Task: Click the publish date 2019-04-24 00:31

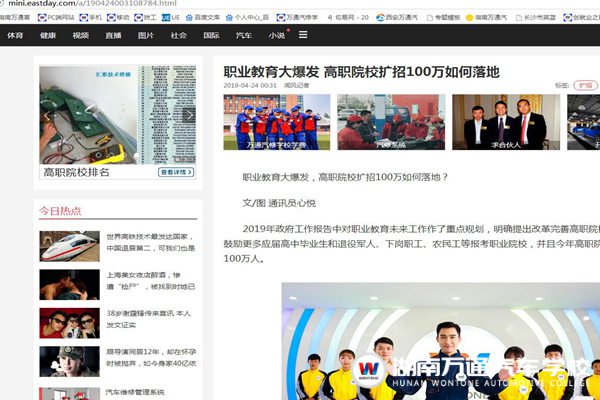Action: pos(250,85)
